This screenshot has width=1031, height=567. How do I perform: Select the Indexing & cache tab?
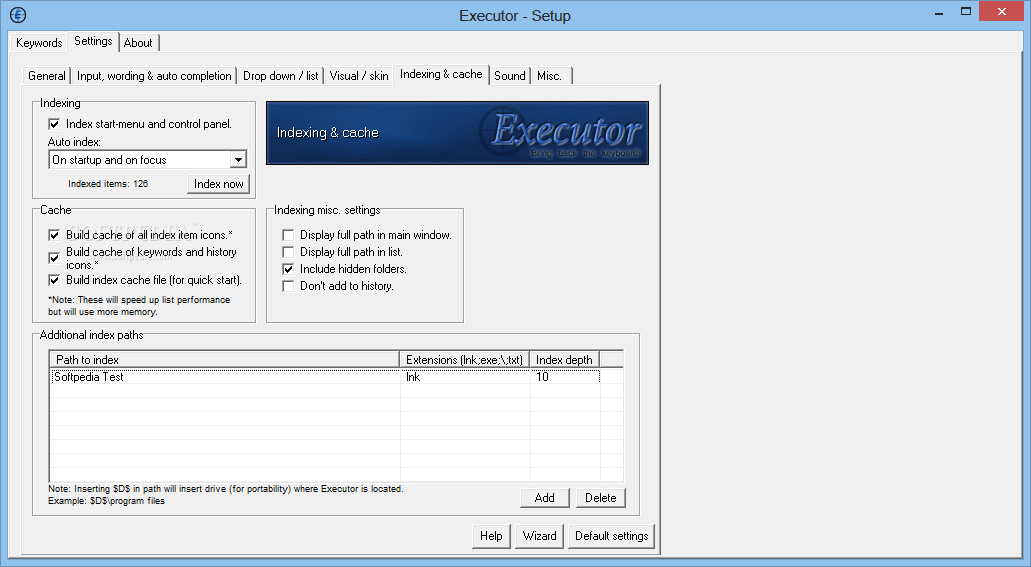pos(441,74)
